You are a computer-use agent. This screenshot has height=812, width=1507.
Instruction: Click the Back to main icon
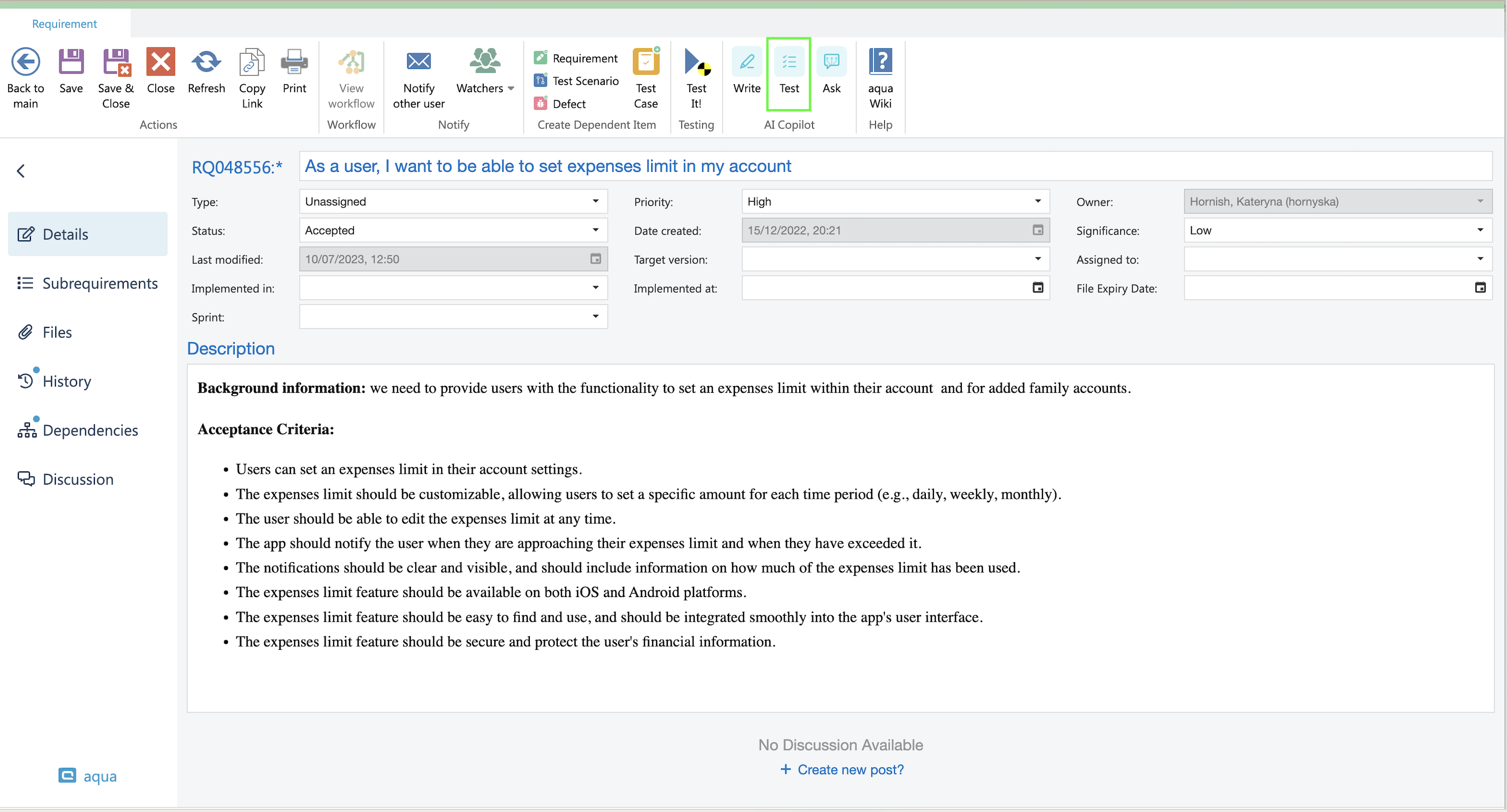coord(25,62)
